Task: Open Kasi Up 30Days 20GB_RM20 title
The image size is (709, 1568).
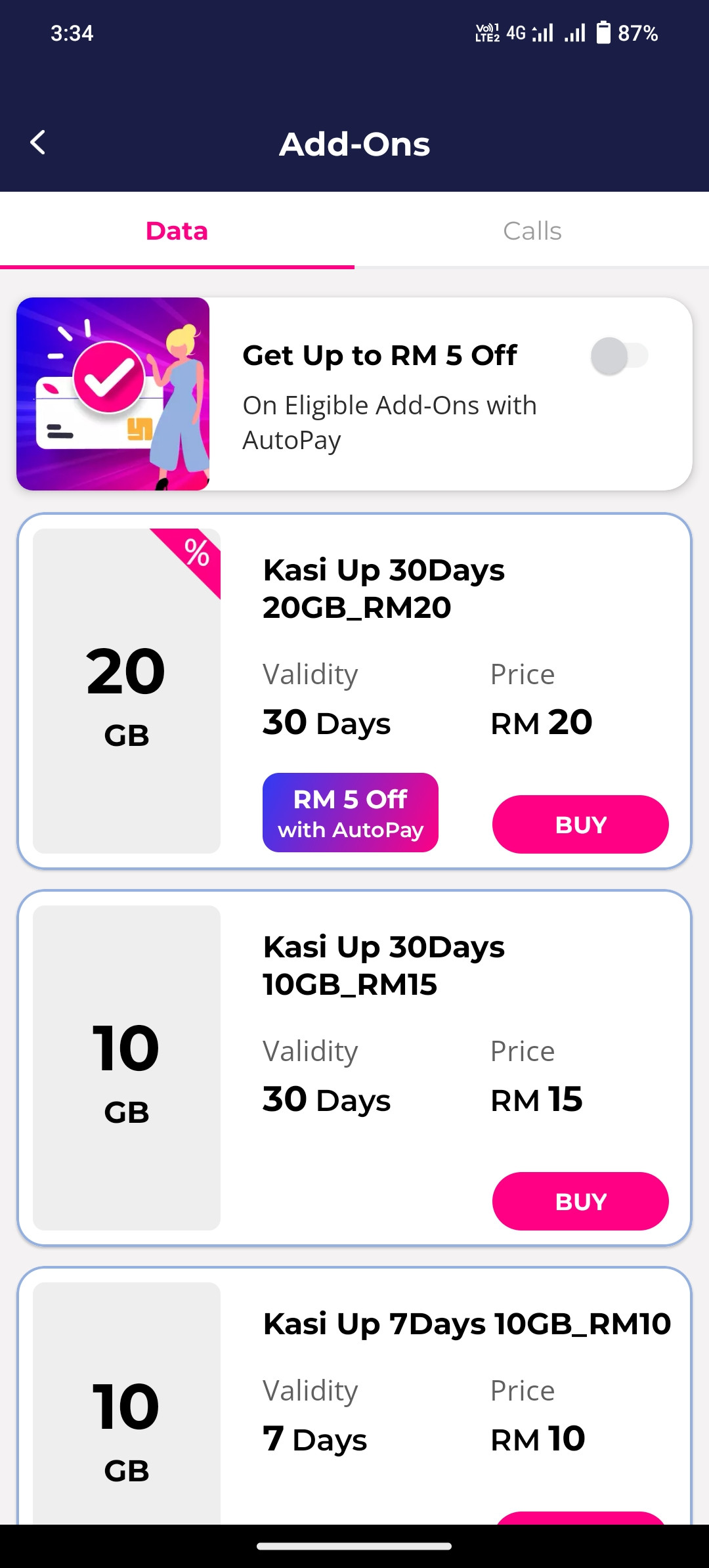Action: [x=384, y=588]
